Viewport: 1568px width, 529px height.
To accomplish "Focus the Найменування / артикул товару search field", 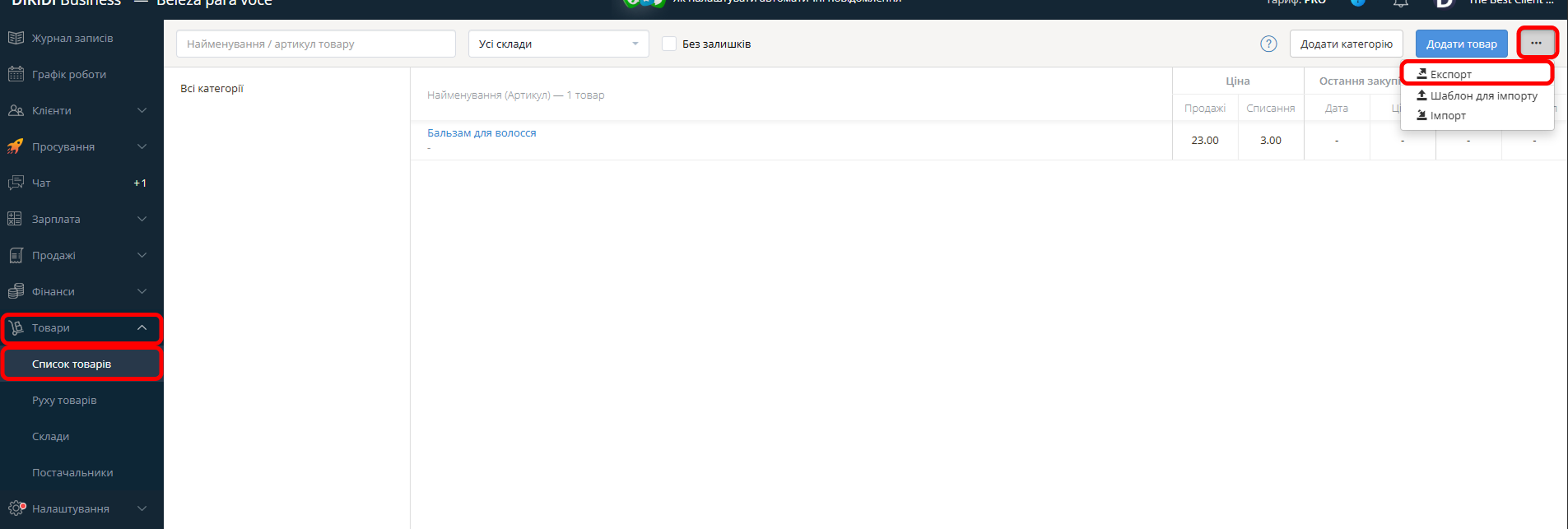I will (315, 44).
